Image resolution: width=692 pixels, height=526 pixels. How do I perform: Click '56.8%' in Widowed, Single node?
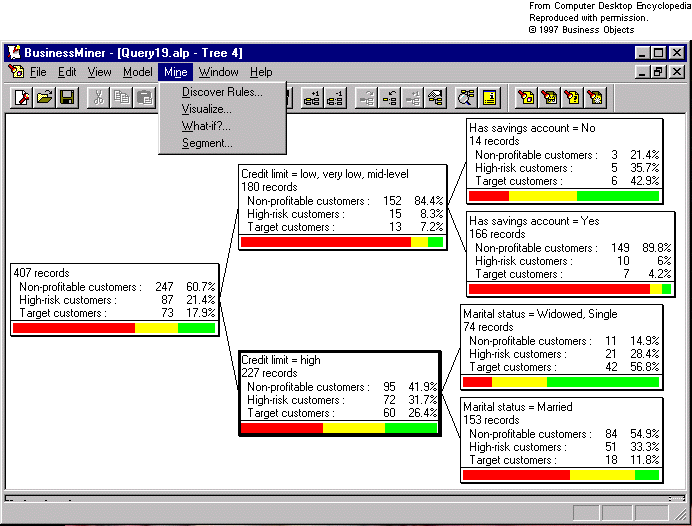[644, 367]
